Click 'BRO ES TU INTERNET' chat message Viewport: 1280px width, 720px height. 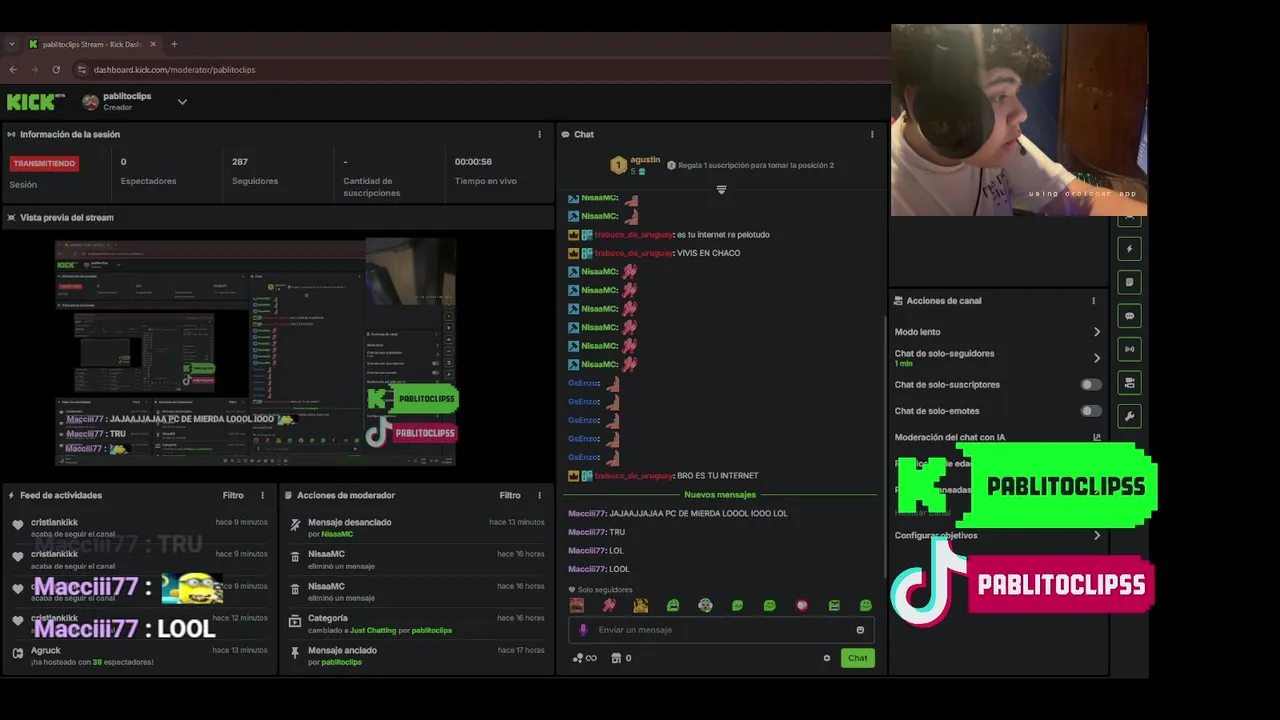[717, 476]
